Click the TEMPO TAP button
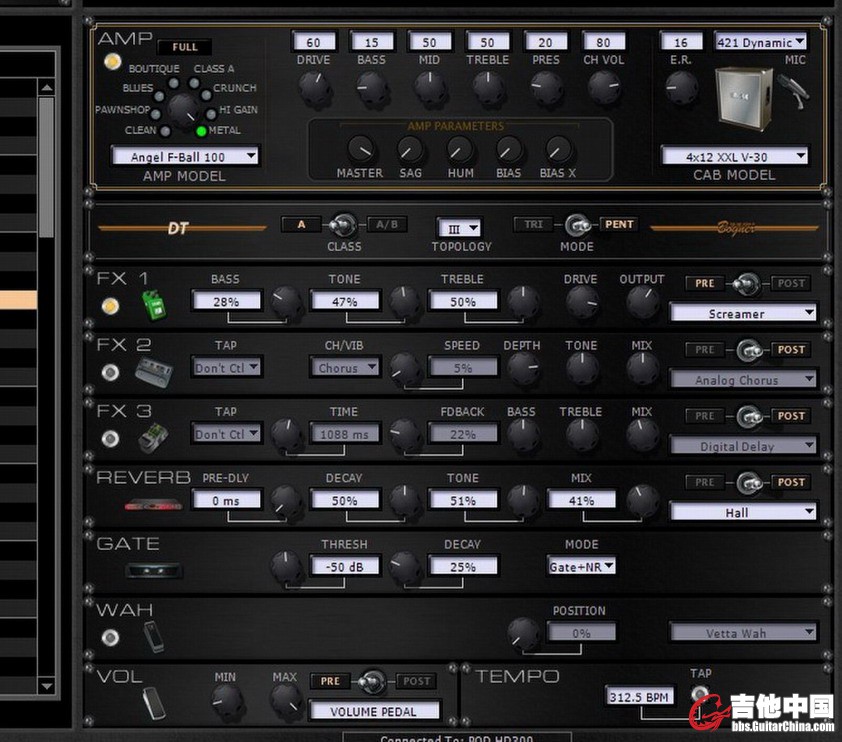Screen dimensions: 842x742 tap(700, 693)
